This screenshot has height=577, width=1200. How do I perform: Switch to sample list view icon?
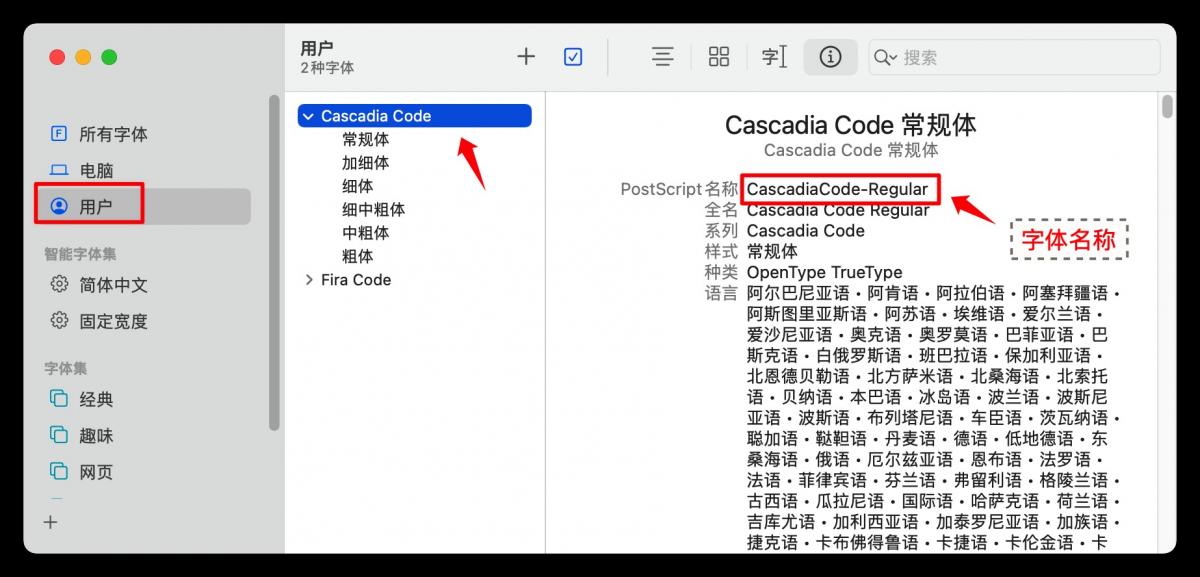pyautogui.click(x=662, y=57)
